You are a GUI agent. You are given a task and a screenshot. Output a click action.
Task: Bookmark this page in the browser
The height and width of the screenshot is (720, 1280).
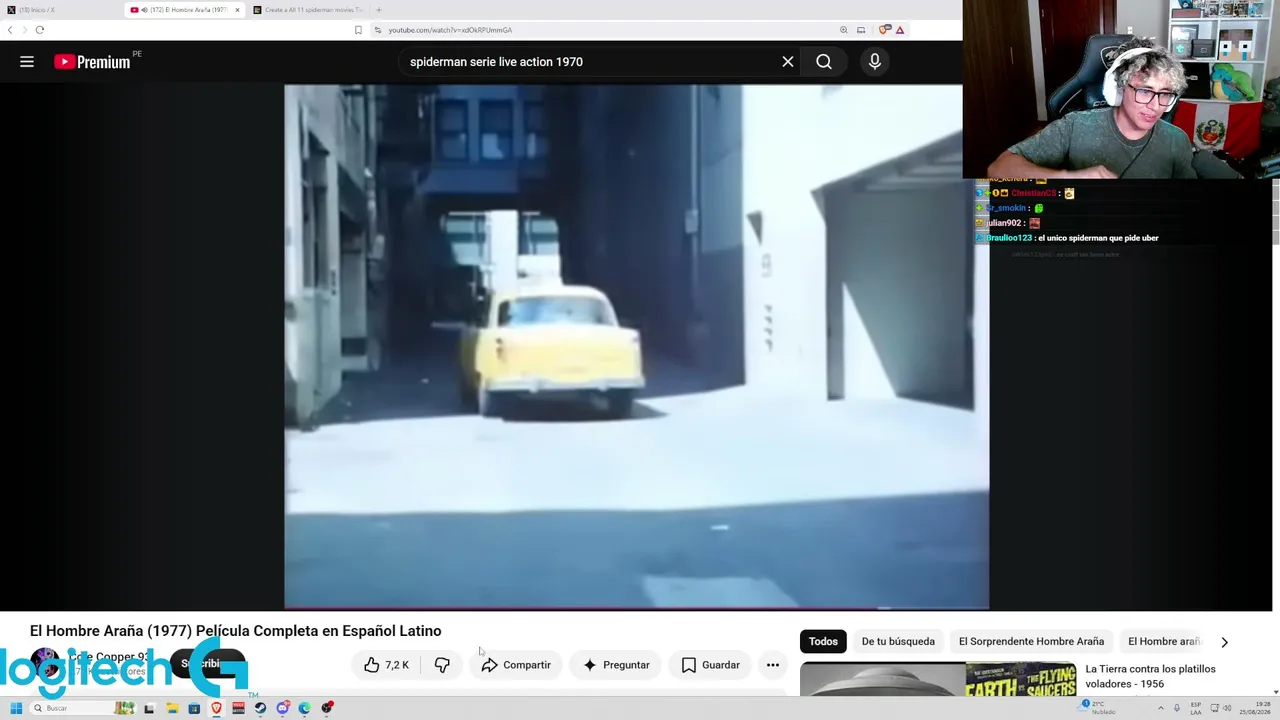coord(358,30)
